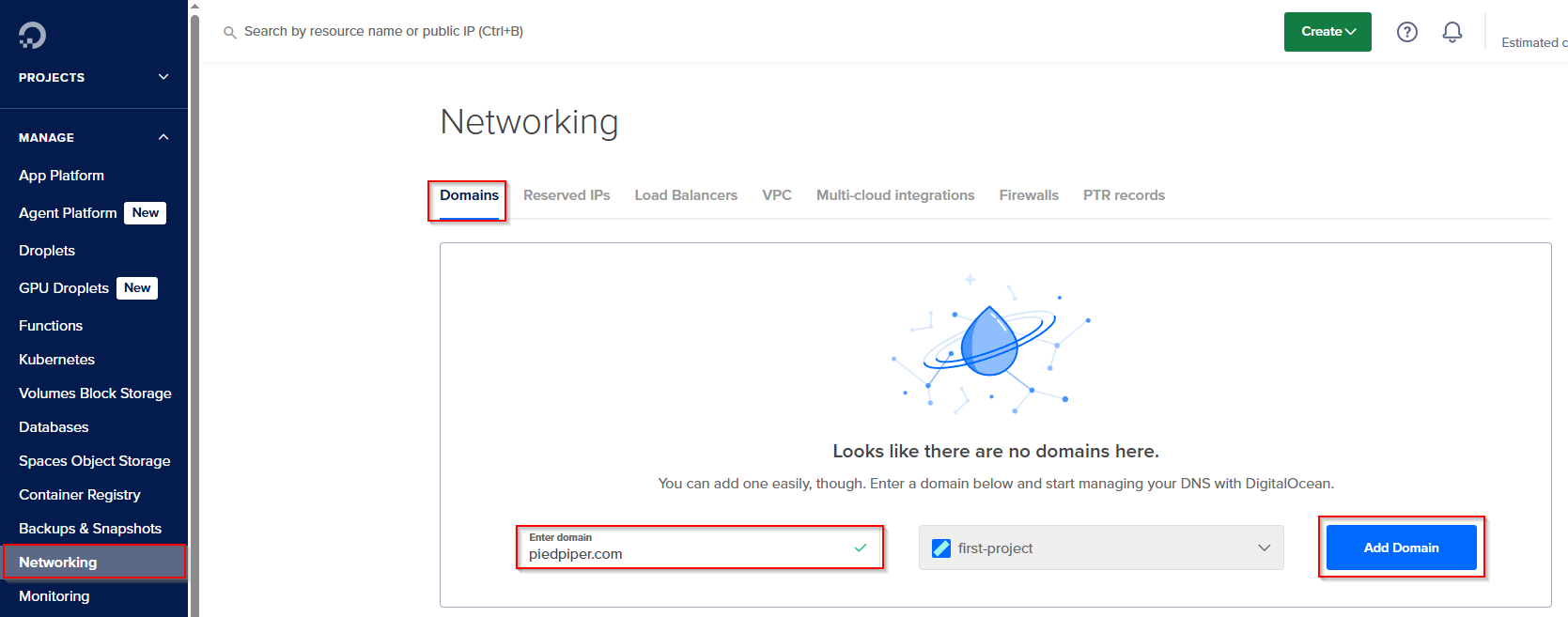Open the Create dropdown

1327,32
